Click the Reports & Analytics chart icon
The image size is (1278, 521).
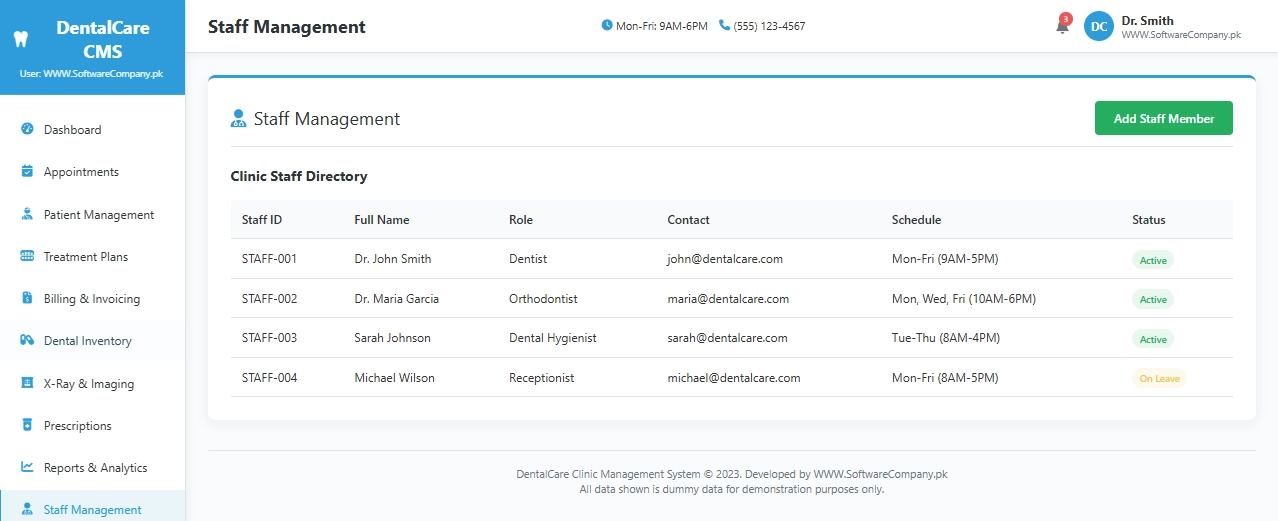pyautogui.click(x=27, y=468)
